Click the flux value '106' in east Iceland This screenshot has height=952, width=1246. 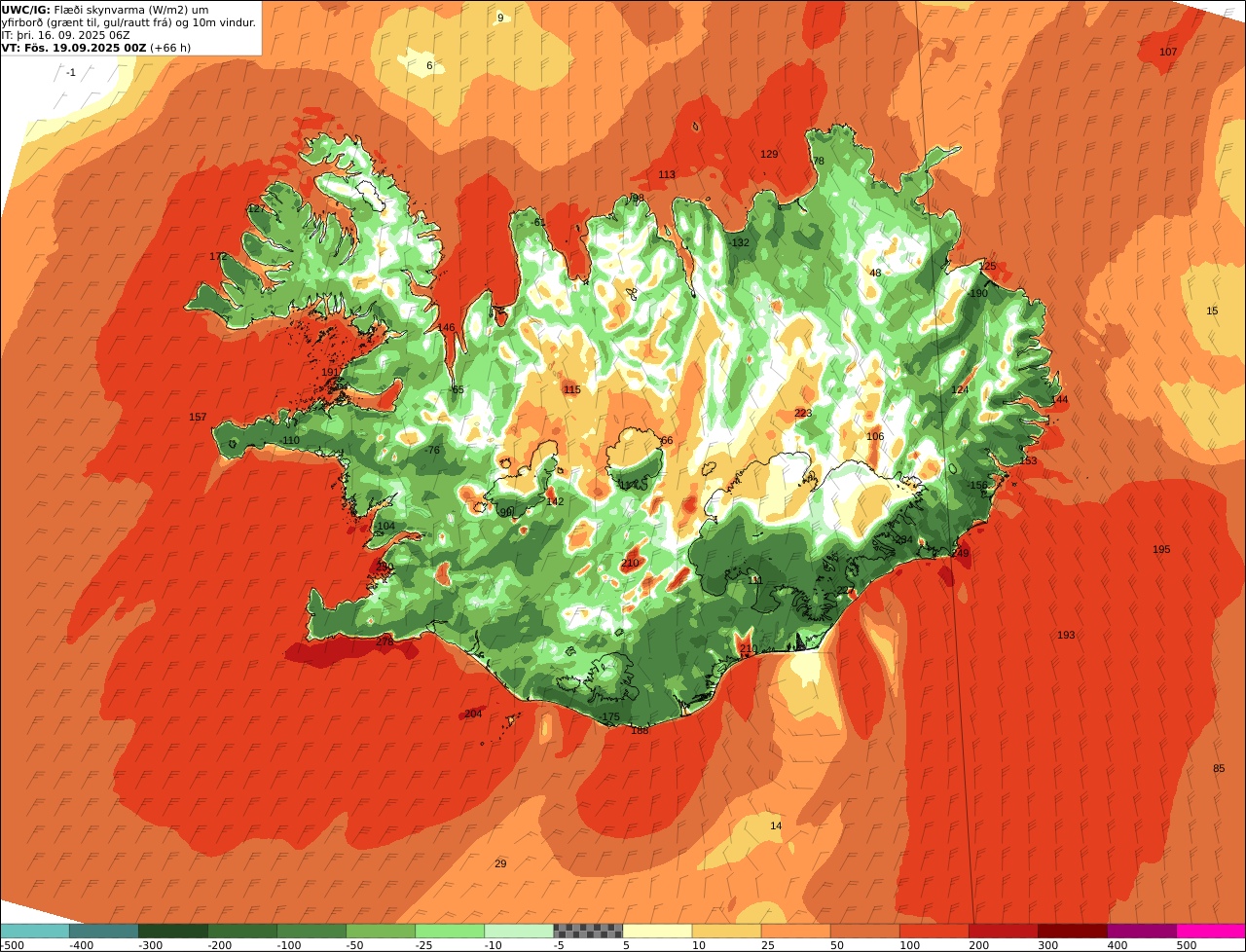(x=875, y=436)
